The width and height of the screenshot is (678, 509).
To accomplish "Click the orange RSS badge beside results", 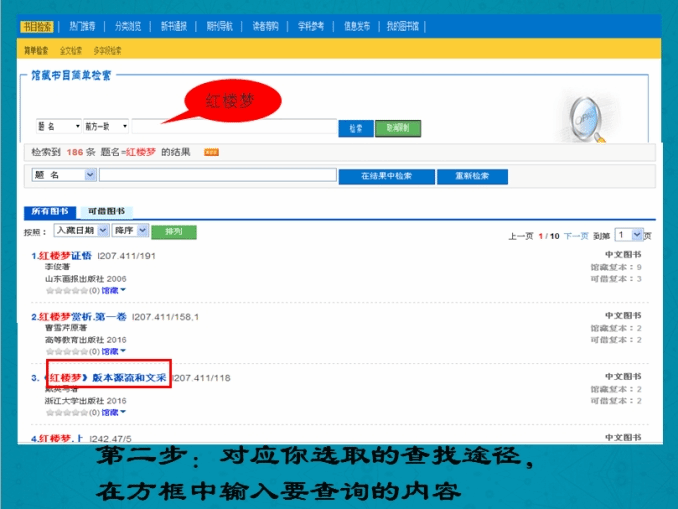I will coord(211,152).
